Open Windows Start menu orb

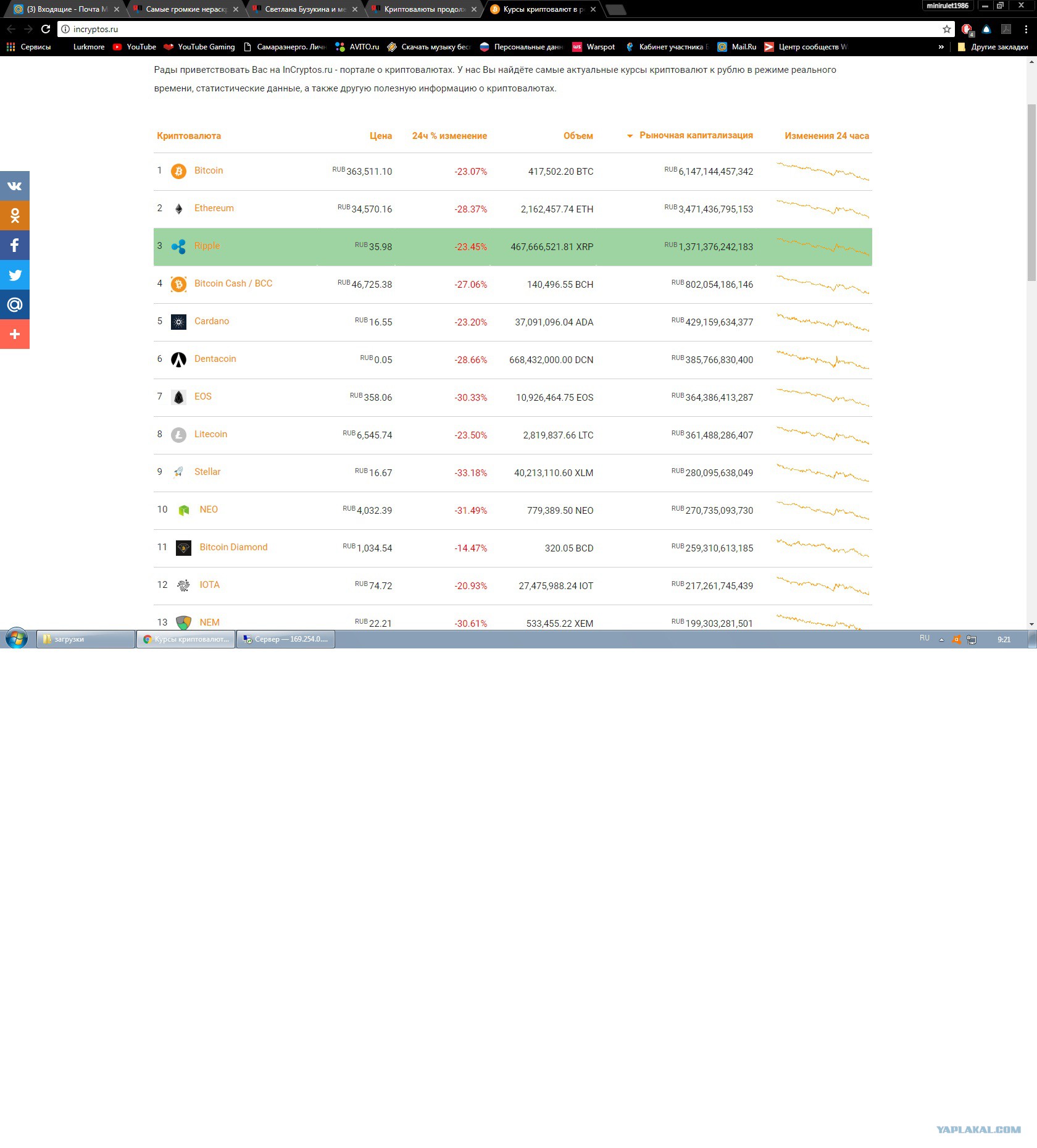pos(17,639)
